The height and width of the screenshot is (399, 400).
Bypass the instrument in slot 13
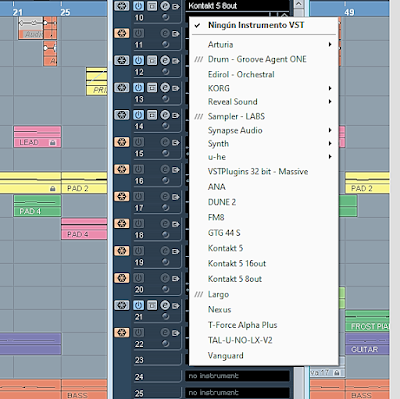[152, 88]
